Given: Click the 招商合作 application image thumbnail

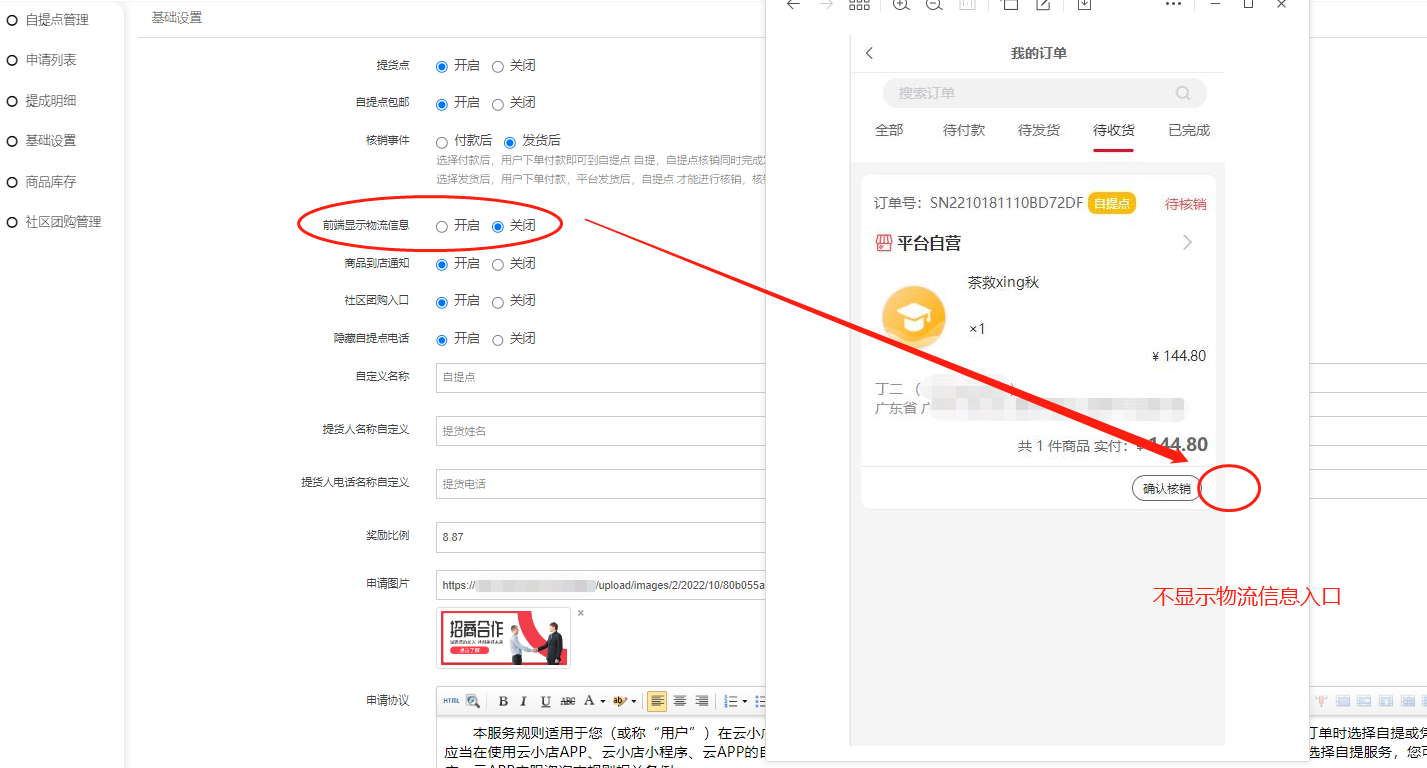Looking at the screenshot, I should (503, 637).
